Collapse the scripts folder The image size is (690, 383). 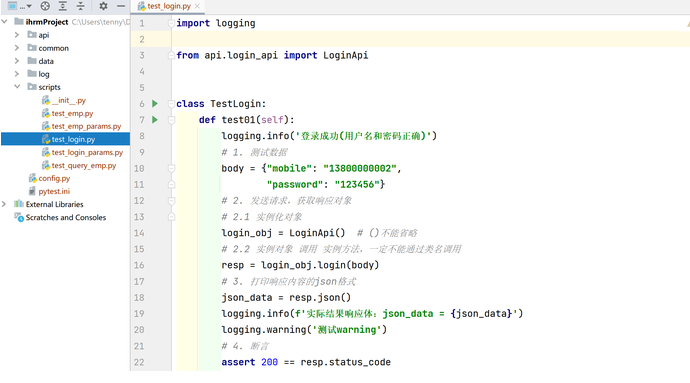click(x=17, y=87)
